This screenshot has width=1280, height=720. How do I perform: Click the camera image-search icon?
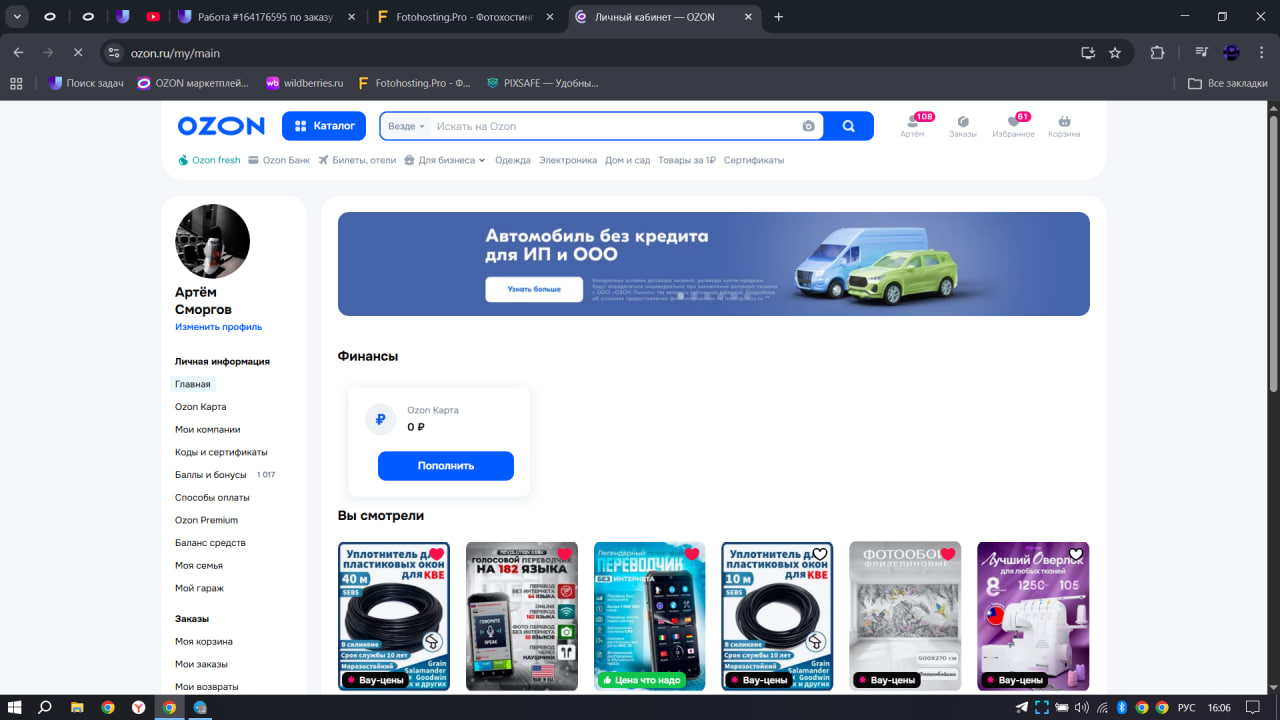(x=808, y=126)
